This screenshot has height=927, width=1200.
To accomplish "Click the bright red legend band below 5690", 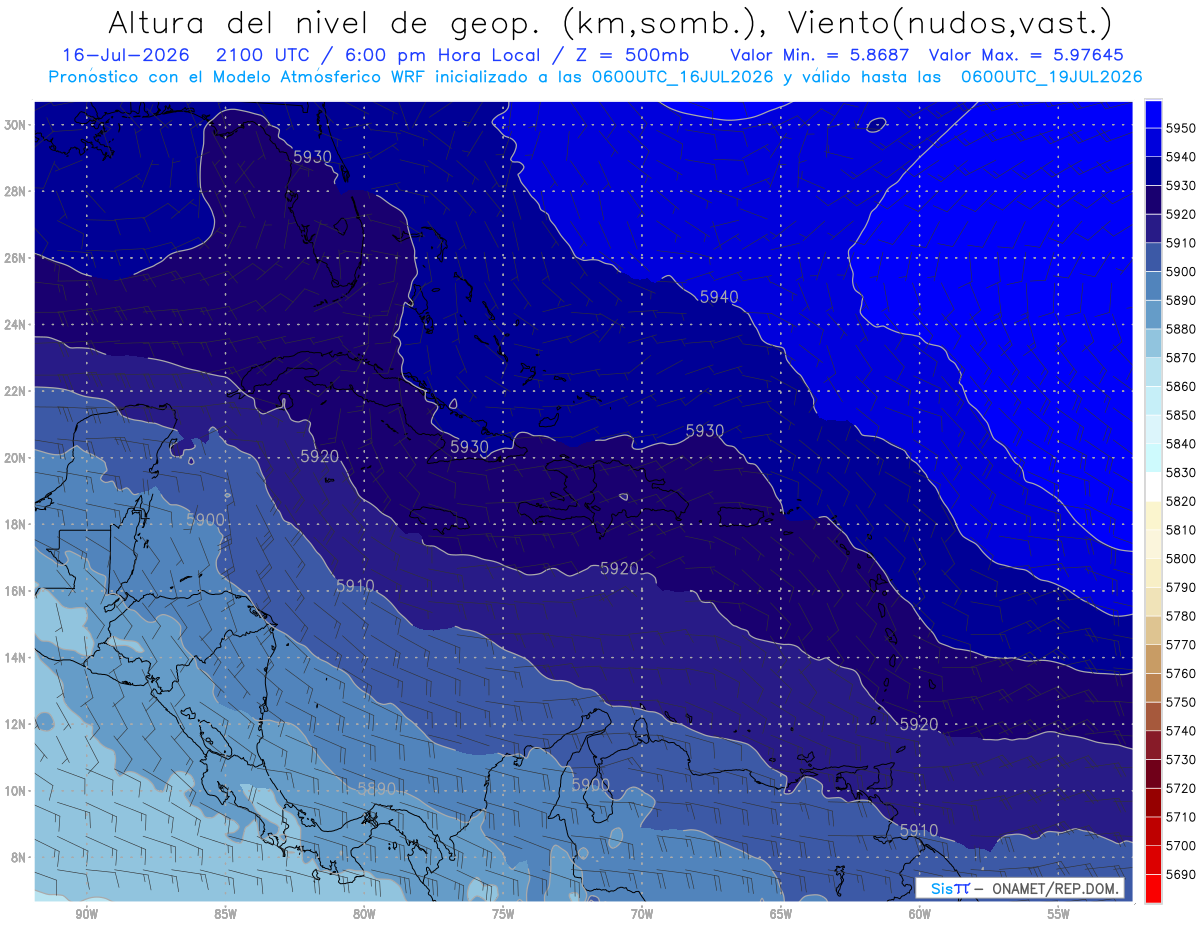I will tap(1153, 888).
